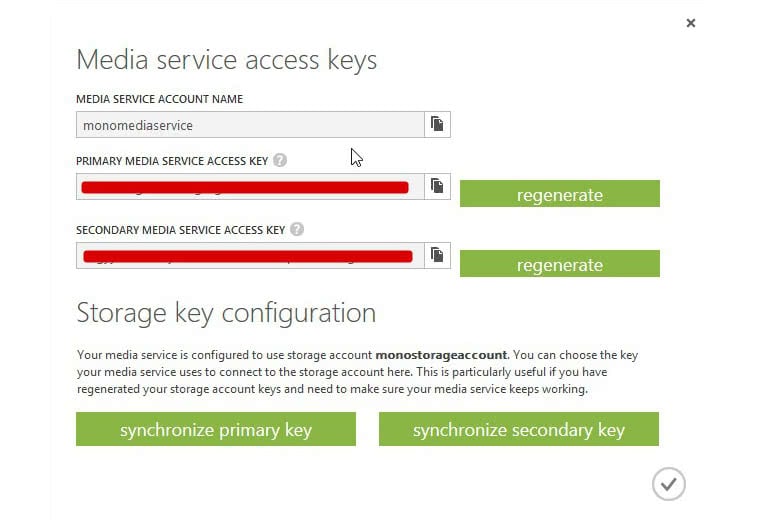Focus the primary access key field
Image resolution: width=760 pixels, height=530 pixels.
(250, 186)
